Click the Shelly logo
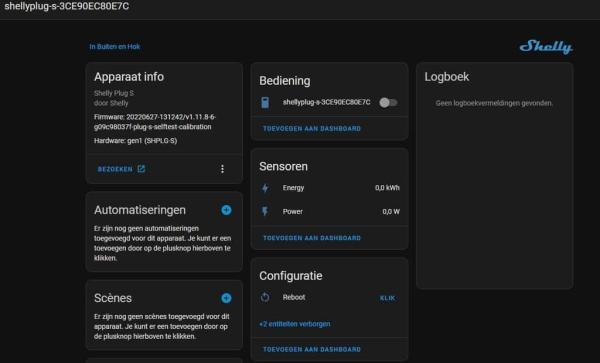600x363 pixels. click(546, 47)
